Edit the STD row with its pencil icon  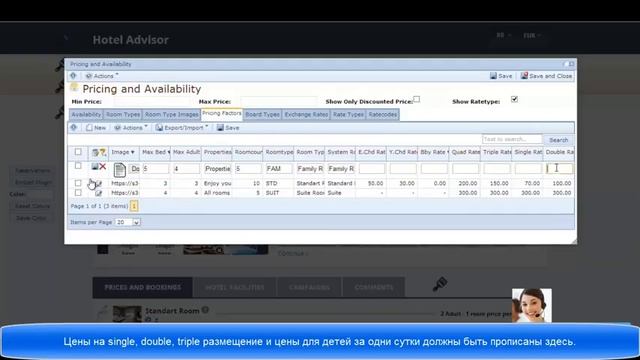coord(98,183)
